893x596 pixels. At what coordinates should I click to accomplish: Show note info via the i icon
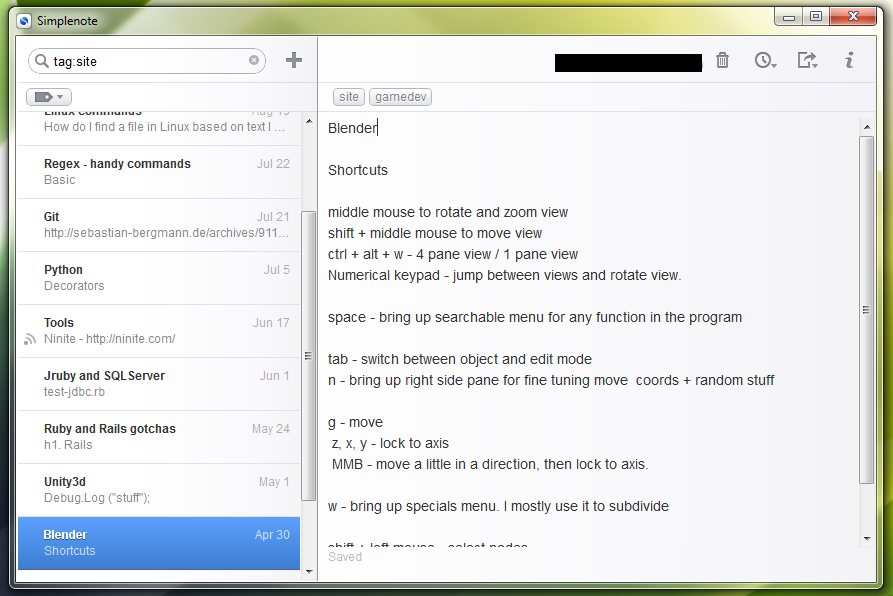849,60
